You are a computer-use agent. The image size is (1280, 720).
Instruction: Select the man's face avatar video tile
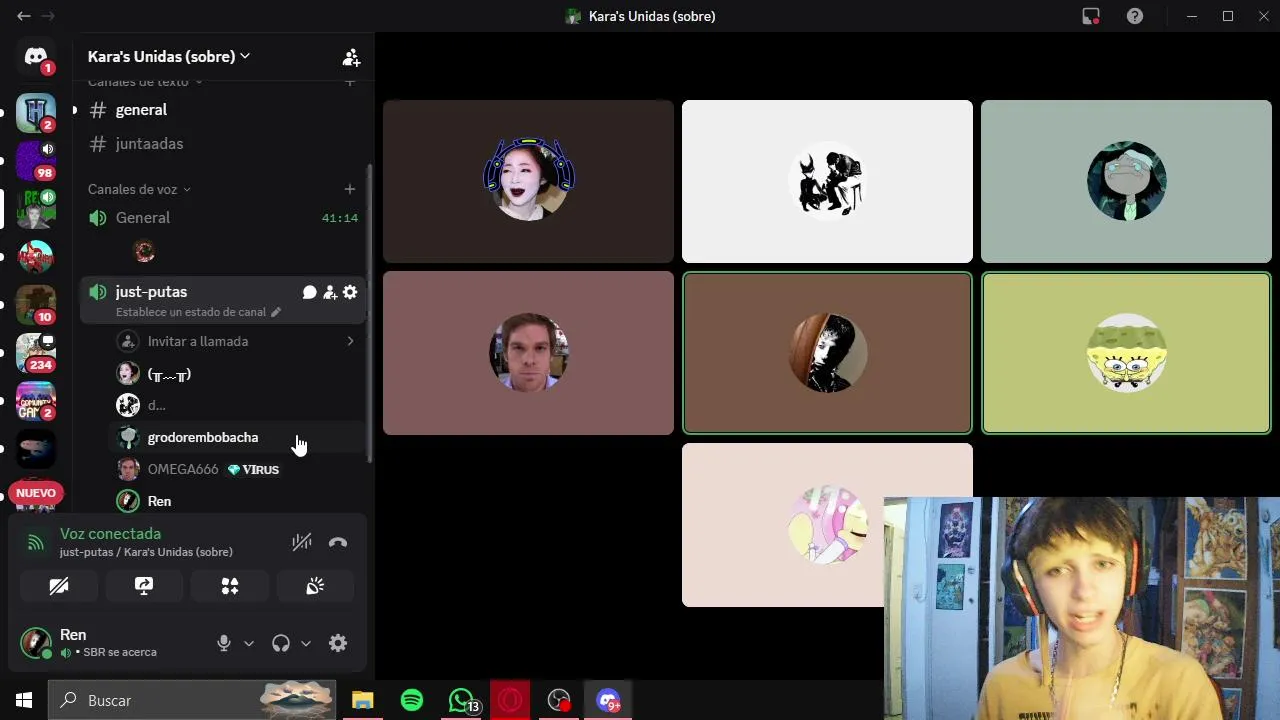(x=528, y=353)
